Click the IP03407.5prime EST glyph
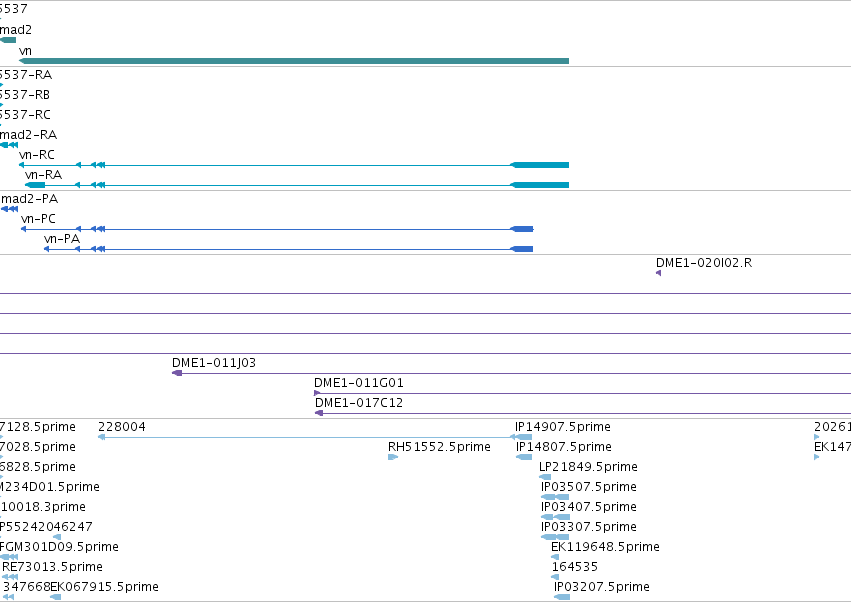 coord(556,517)
